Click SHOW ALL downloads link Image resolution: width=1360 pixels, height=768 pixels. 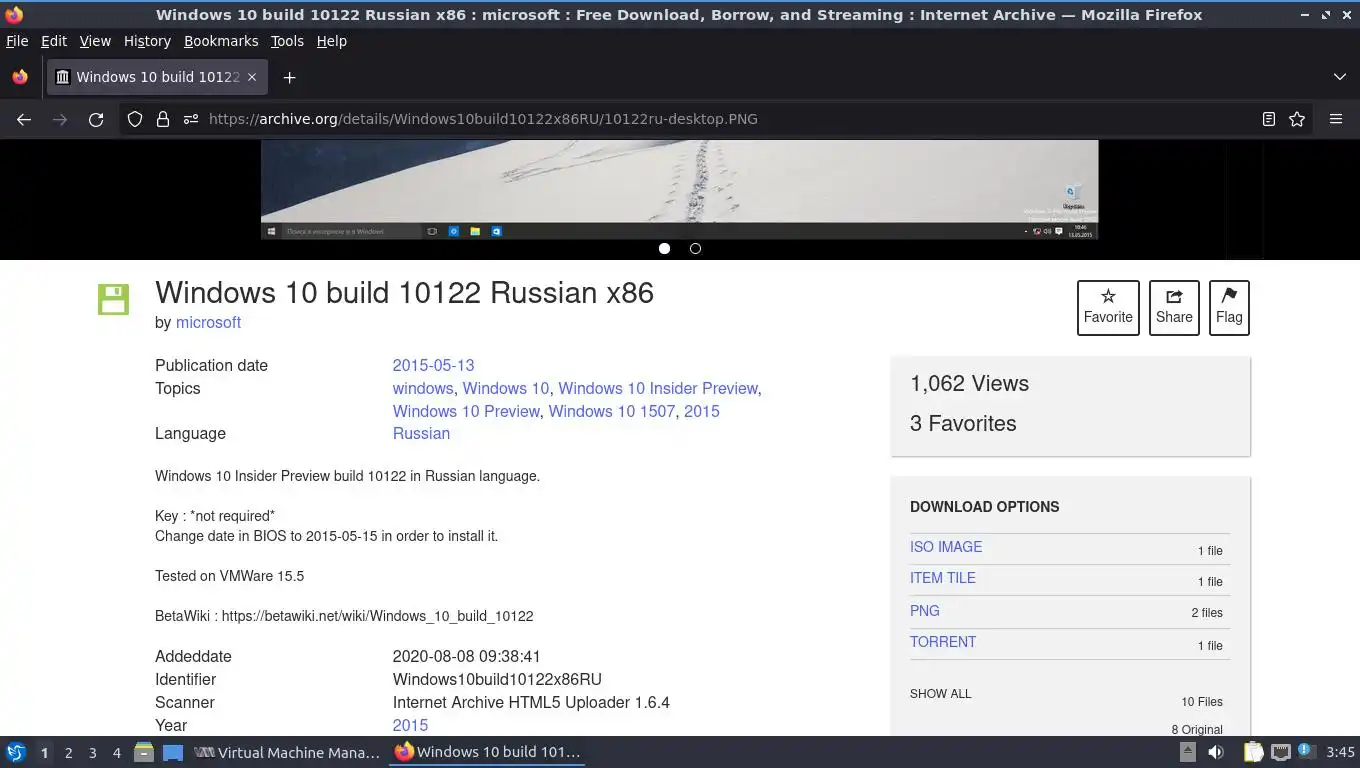[940, 693]
